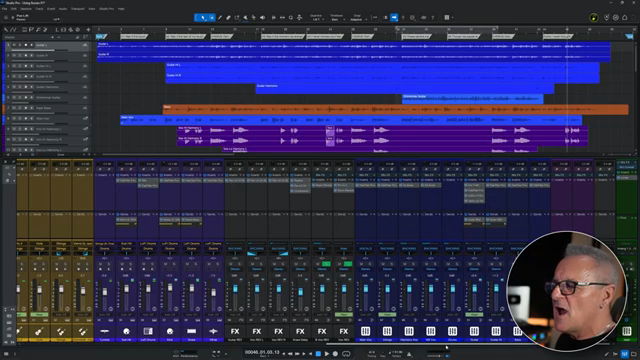640x360 pixels.
Task: Open the Timebase dropdown
Action: click(x=336, y=18)
